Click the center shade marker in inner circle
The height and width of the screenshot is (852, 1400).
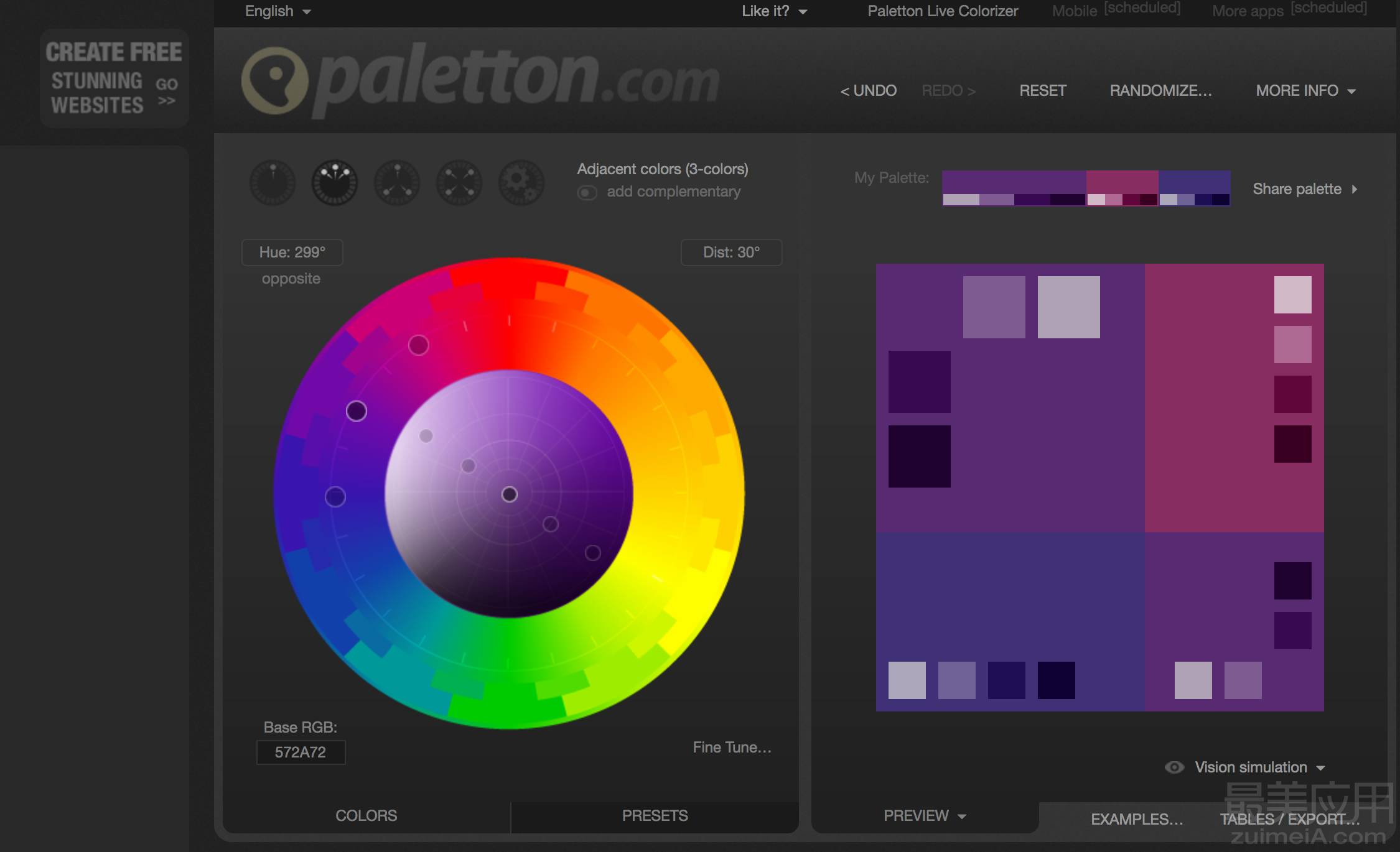(x=510, y=494)
